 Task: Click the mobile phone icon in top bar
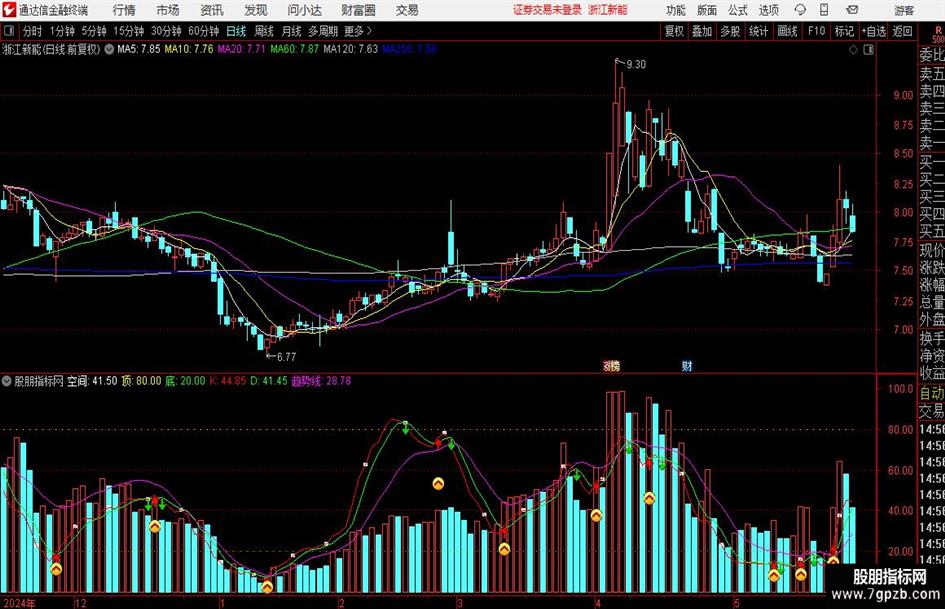click(824, 10)
